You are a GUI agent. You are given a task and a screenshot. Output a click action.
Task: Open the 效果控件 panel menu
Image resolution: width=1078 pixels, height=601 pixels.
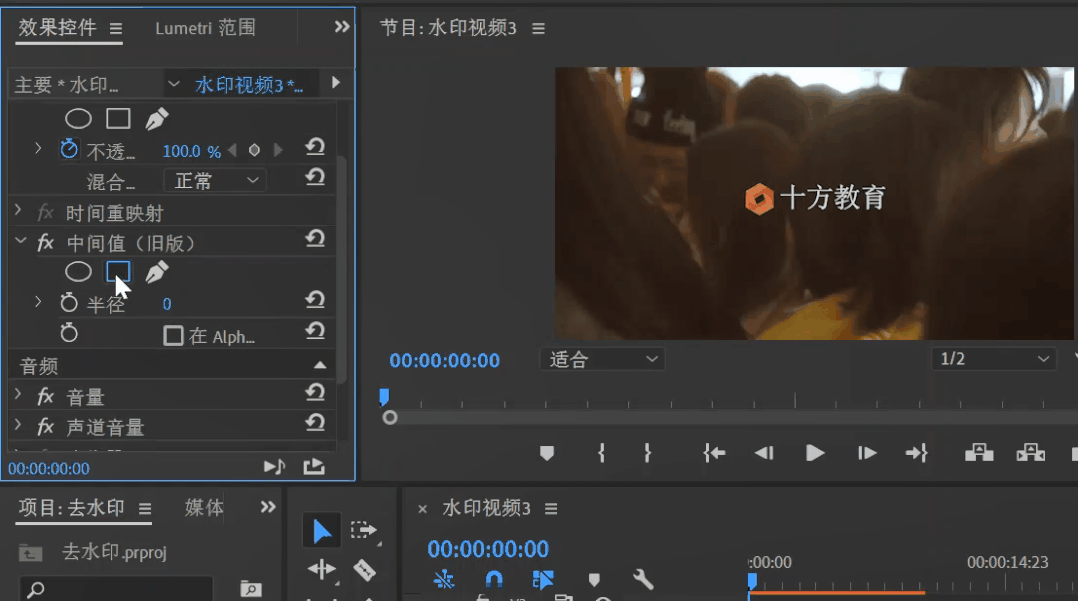click(116, 29)
